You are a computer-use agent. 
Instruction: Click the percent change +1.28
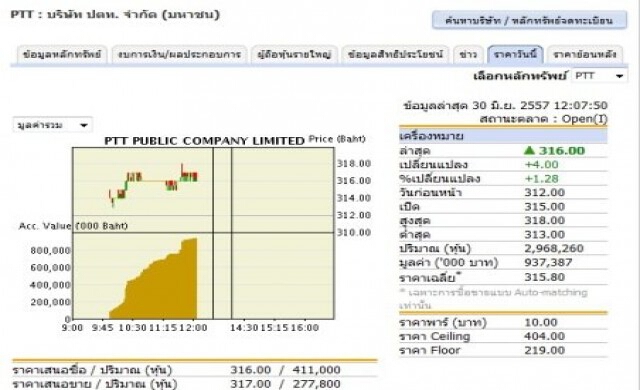coord(541,179)
